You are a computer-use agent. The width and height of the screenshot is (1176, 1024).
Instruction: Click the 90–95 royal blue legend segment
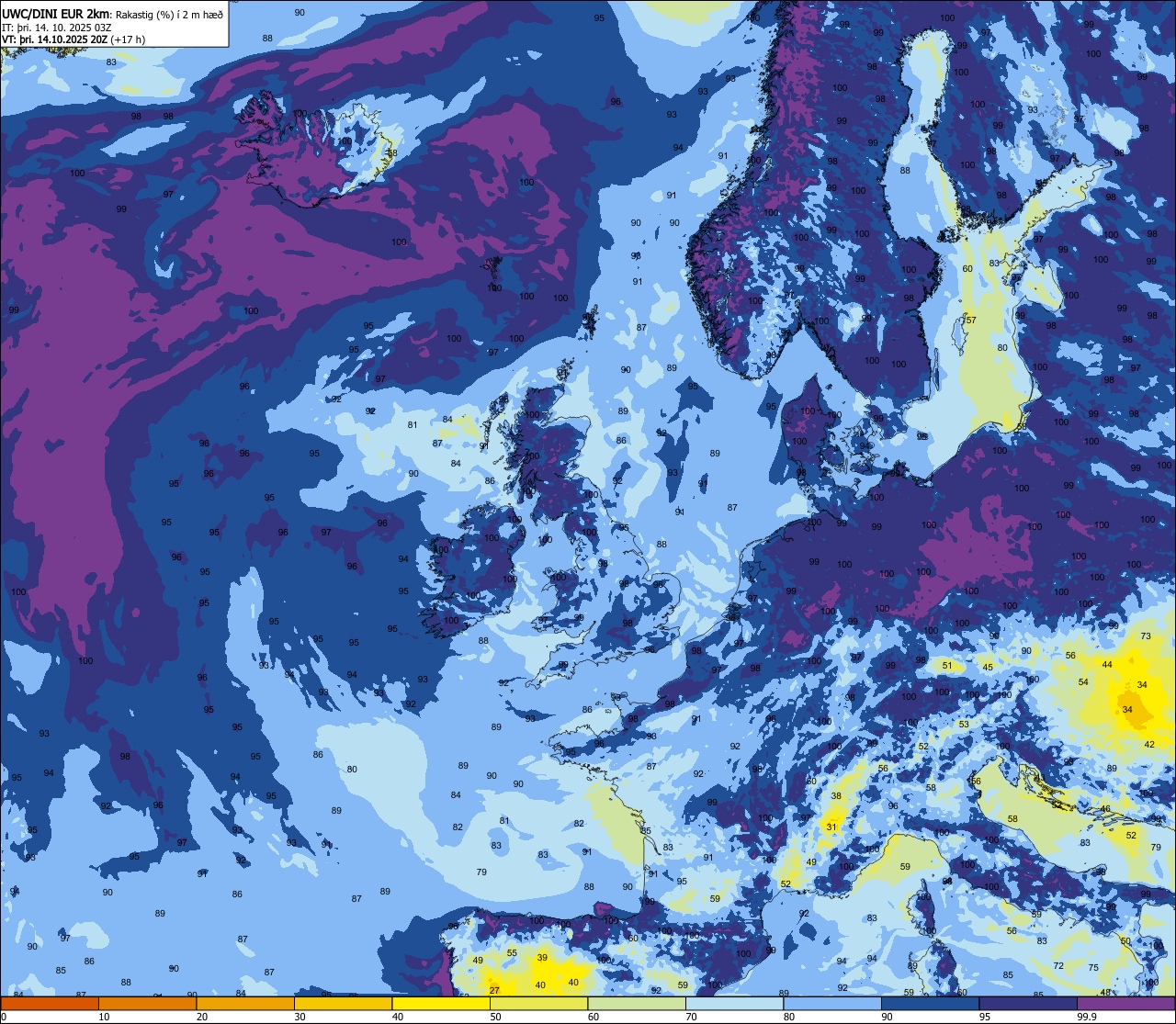pyautogui.click(x=930, y=1004)
